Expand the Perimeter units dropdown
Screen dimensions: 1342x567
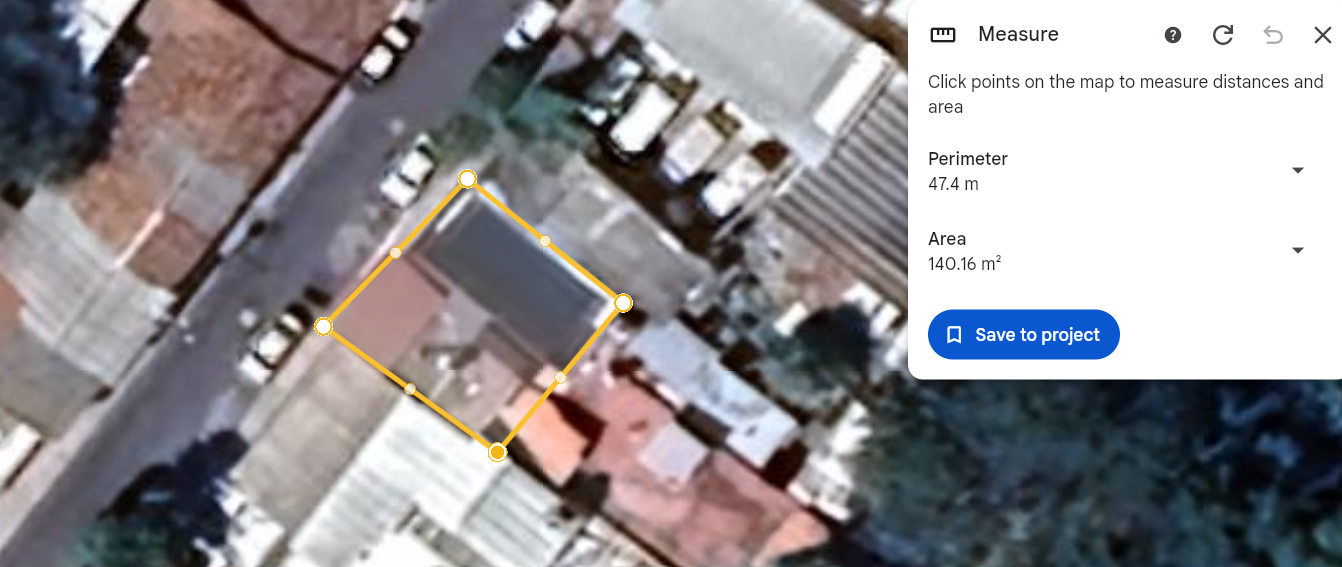[x=1298, y=171]
